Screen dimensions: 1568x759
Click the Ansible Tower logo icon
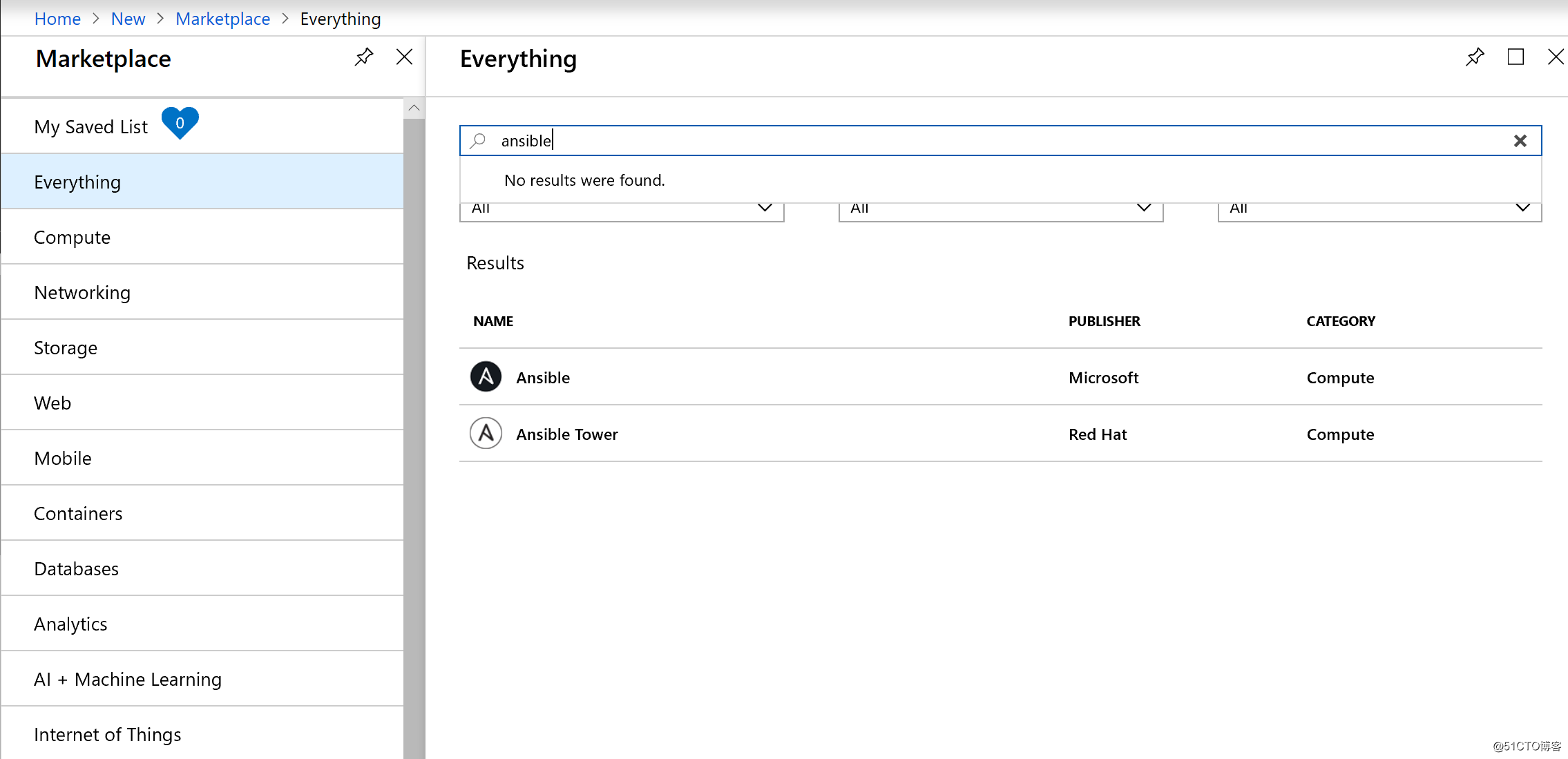pos(486,434)
